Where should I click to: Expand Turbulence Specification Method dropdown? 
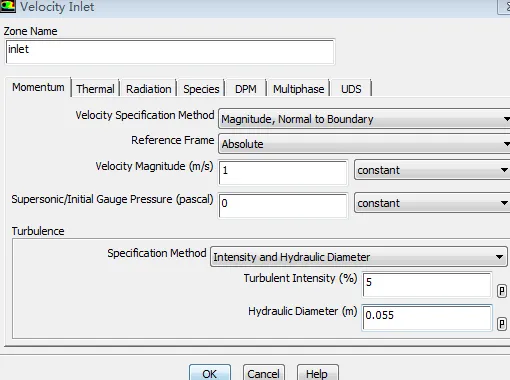click(359, 257)
